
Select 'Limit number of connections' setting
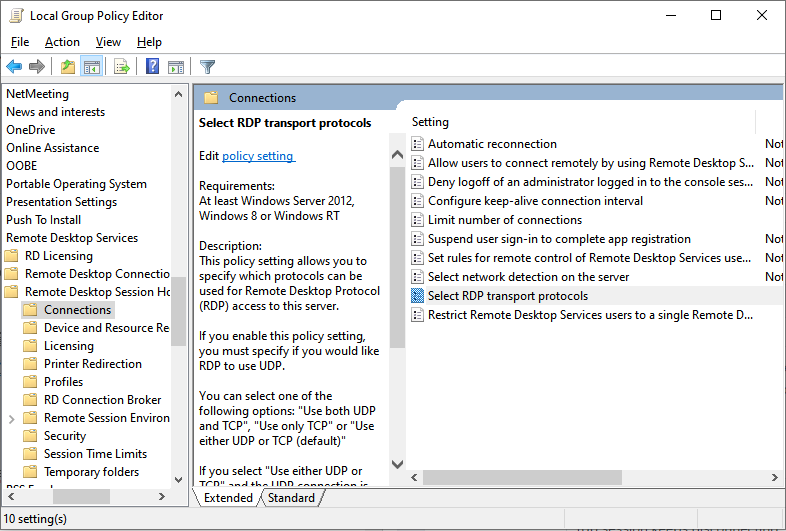(504, 220)
